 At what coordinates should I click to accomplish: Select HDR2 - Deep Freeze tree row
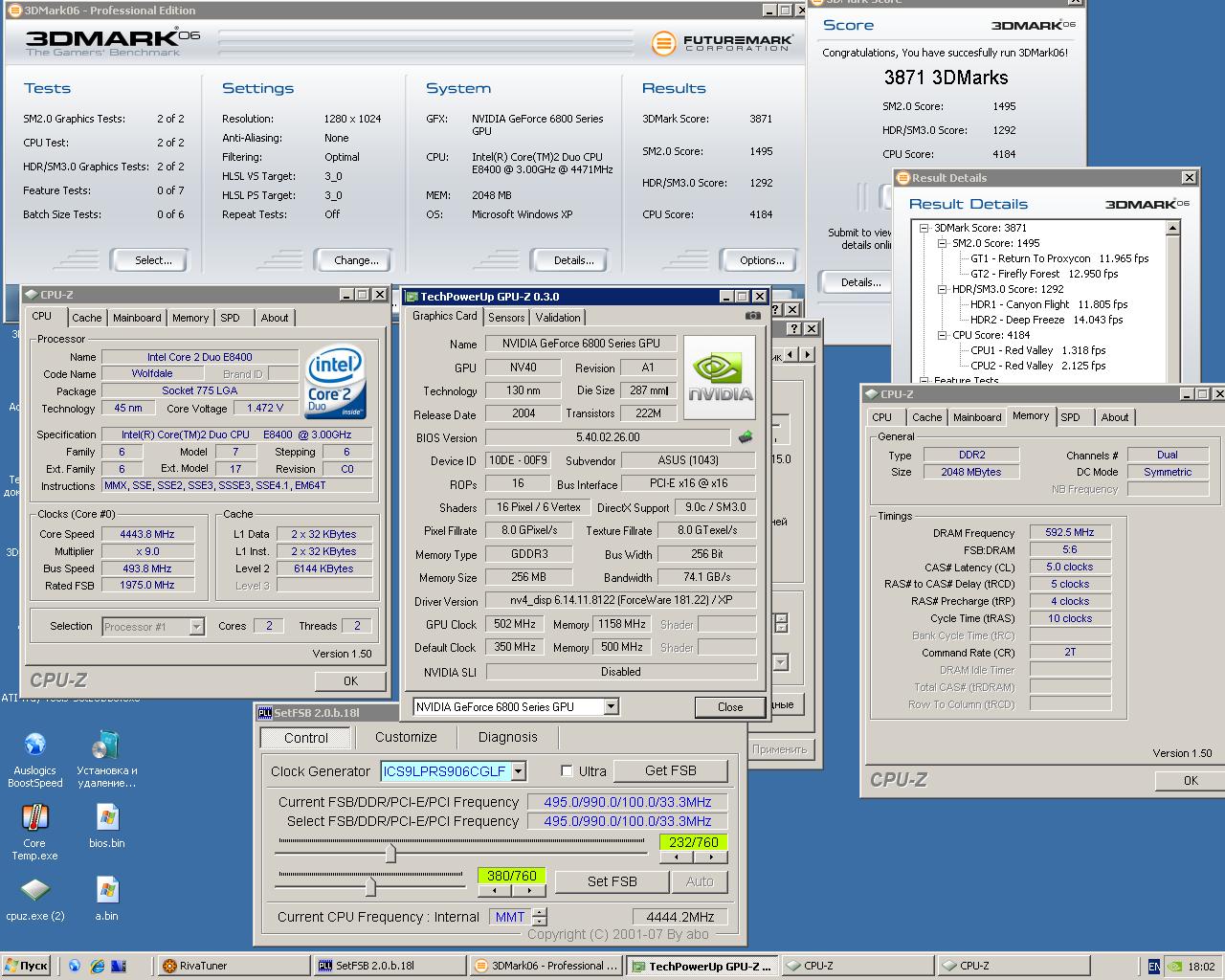(1046, 320)
